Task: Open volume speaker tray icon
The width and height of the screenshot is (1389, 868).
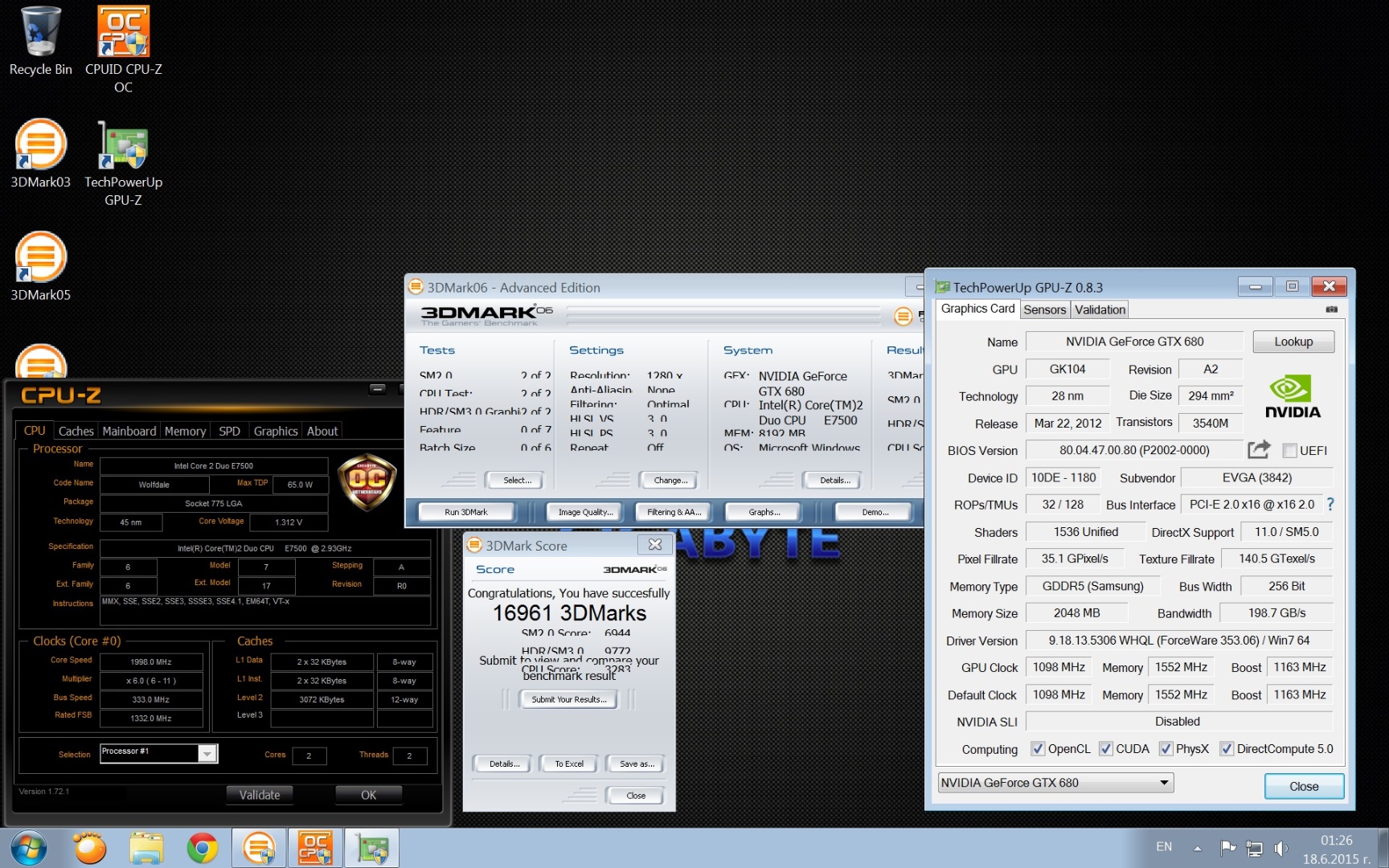Action: click(x=1280, y=848)
